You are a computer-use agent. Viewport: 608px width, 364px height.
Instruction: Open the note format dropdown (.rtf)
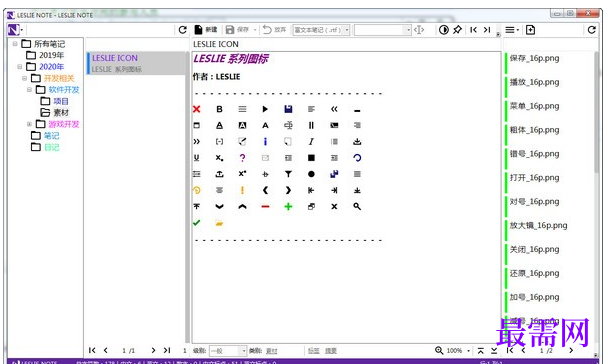point(321,30)
